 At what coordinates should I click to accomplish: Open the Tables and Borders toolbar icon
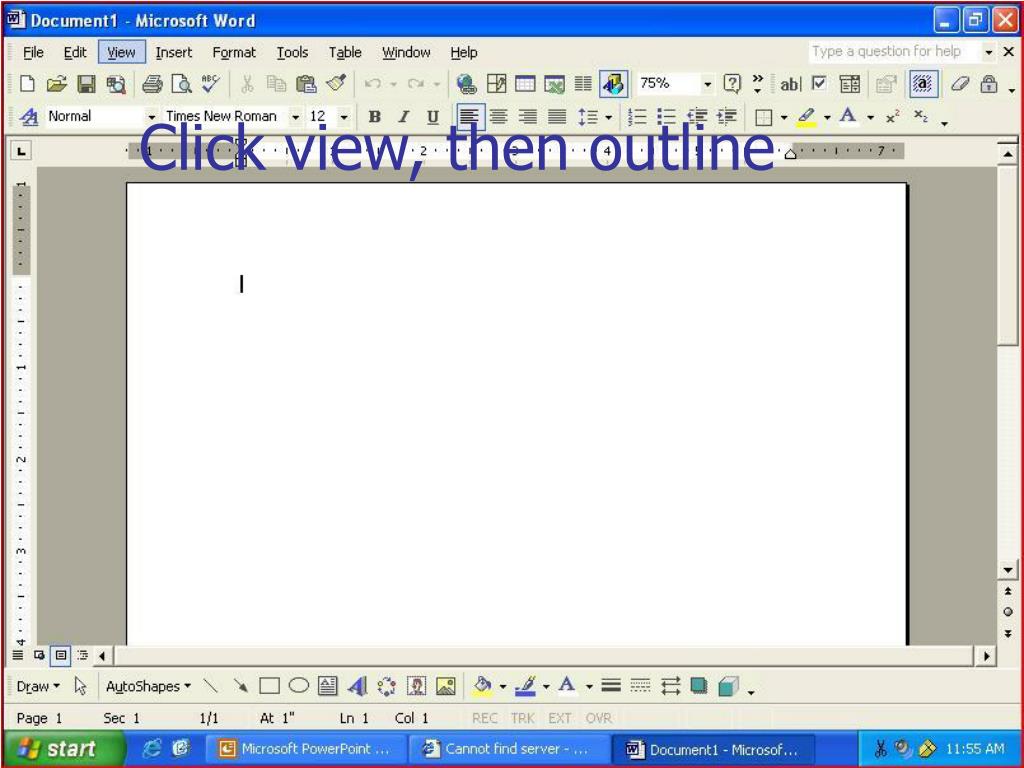click(x=496, y=84)
